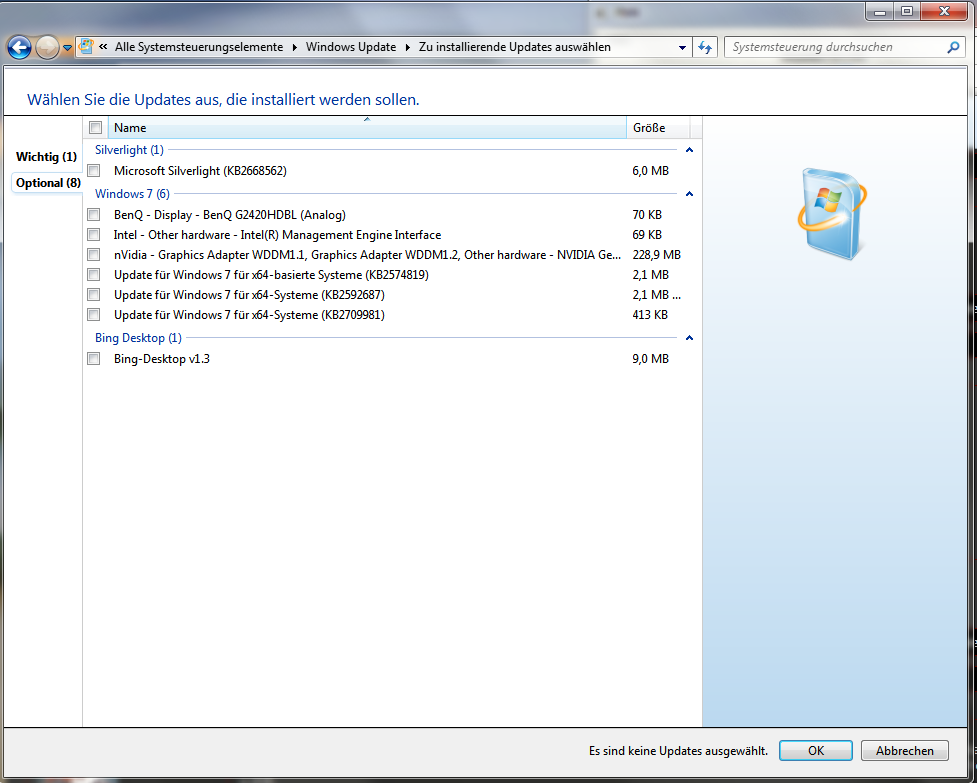Click the Control Panel icon in address bar

click(x=87, y=47)
